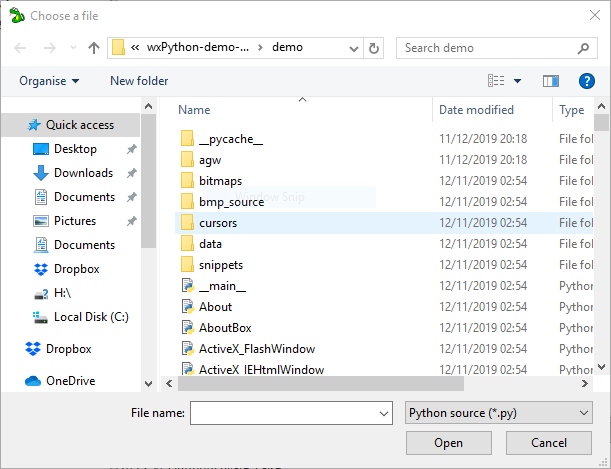Expand the address bar path dropdown
This screenshot has width=611, height=469.
[x=353, y=48]
